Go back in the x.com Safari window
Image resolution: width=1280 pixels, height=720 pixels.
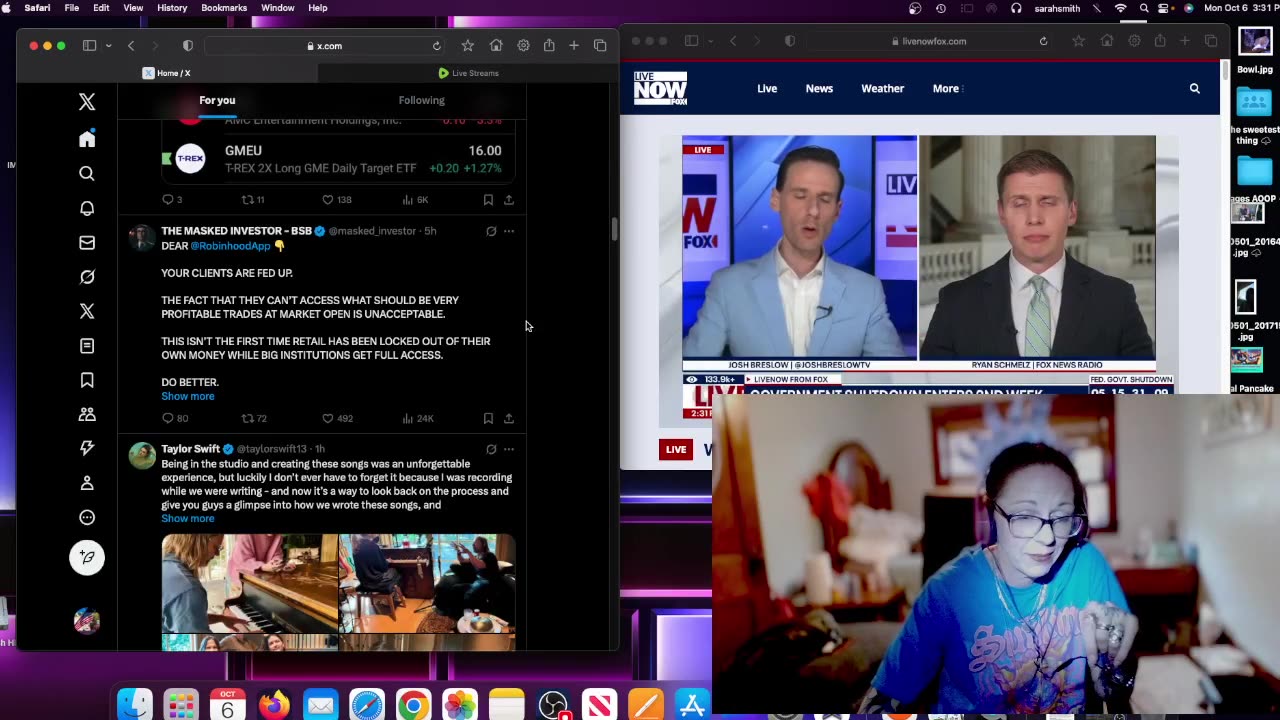tap(131, 46)
